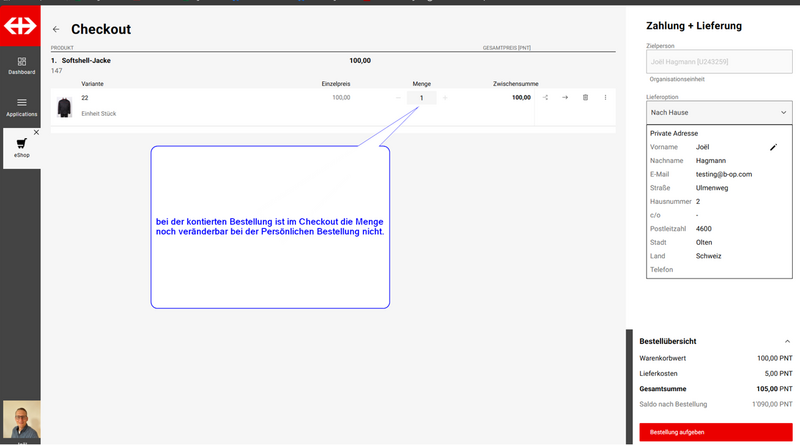Click the Zielperson field with Joël Hagmann
This screenshot has width=800, height=445.
719,62
